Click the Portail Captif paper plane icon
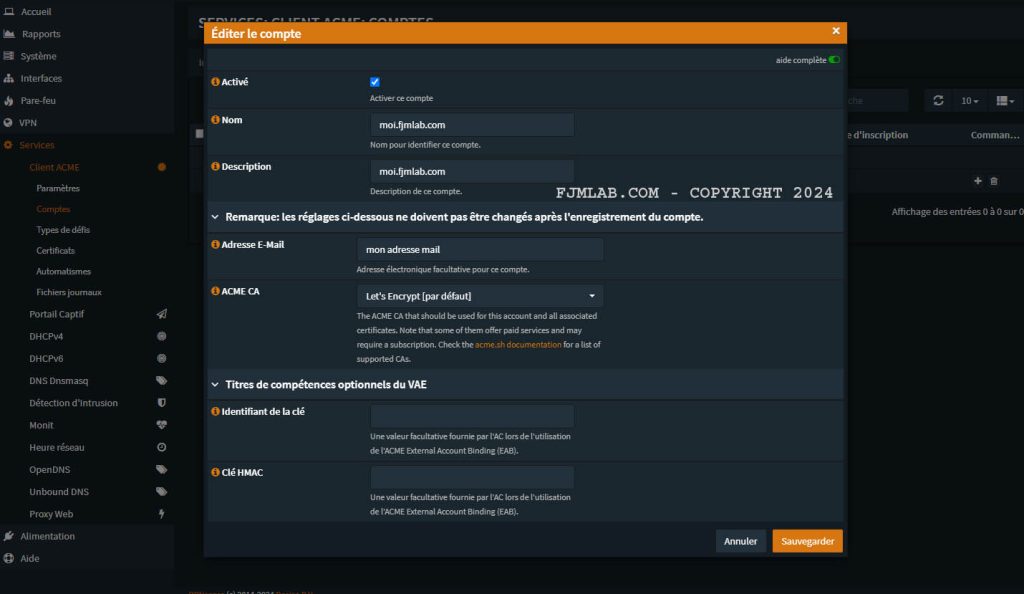Image resolution: width=1024 pixels, height=594 pixels. click(x=161, y=314)
